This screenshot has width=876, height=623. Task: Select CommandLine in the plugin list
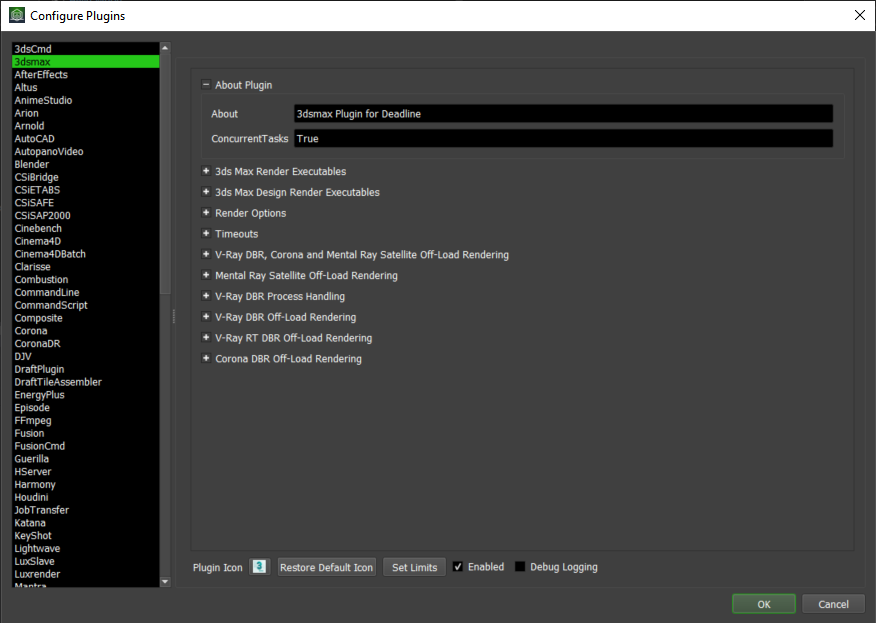85,292
